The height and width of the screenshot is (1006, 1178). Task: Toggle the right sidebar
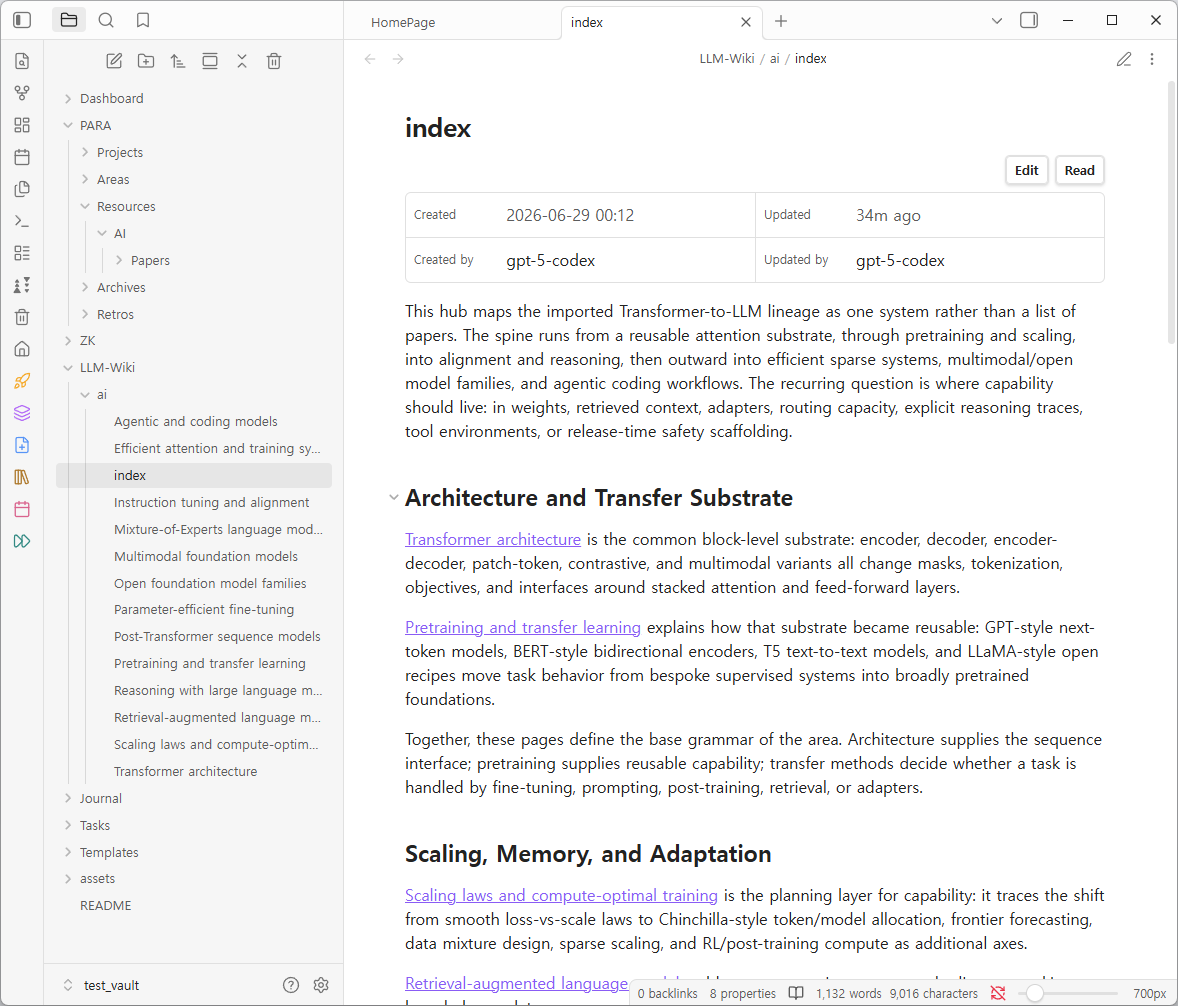pyautogui.click(x=1028, y=20)
